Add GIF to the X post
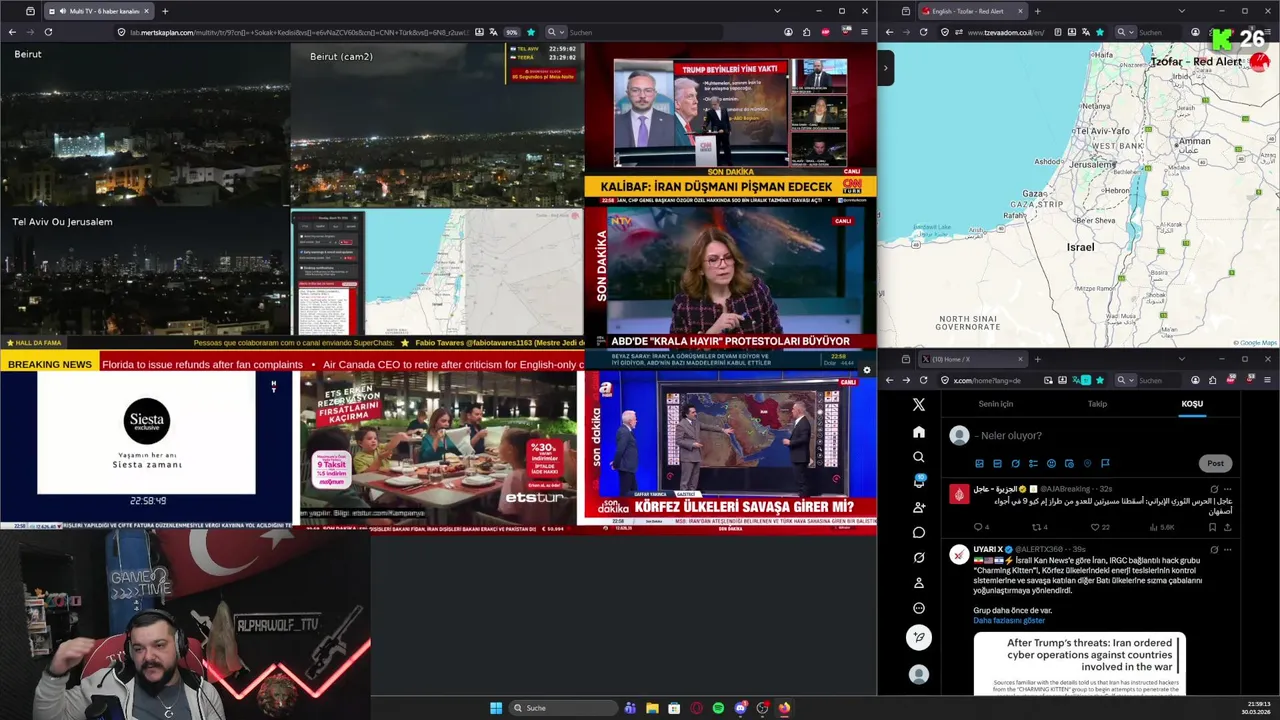 click(x=997, y=463)
